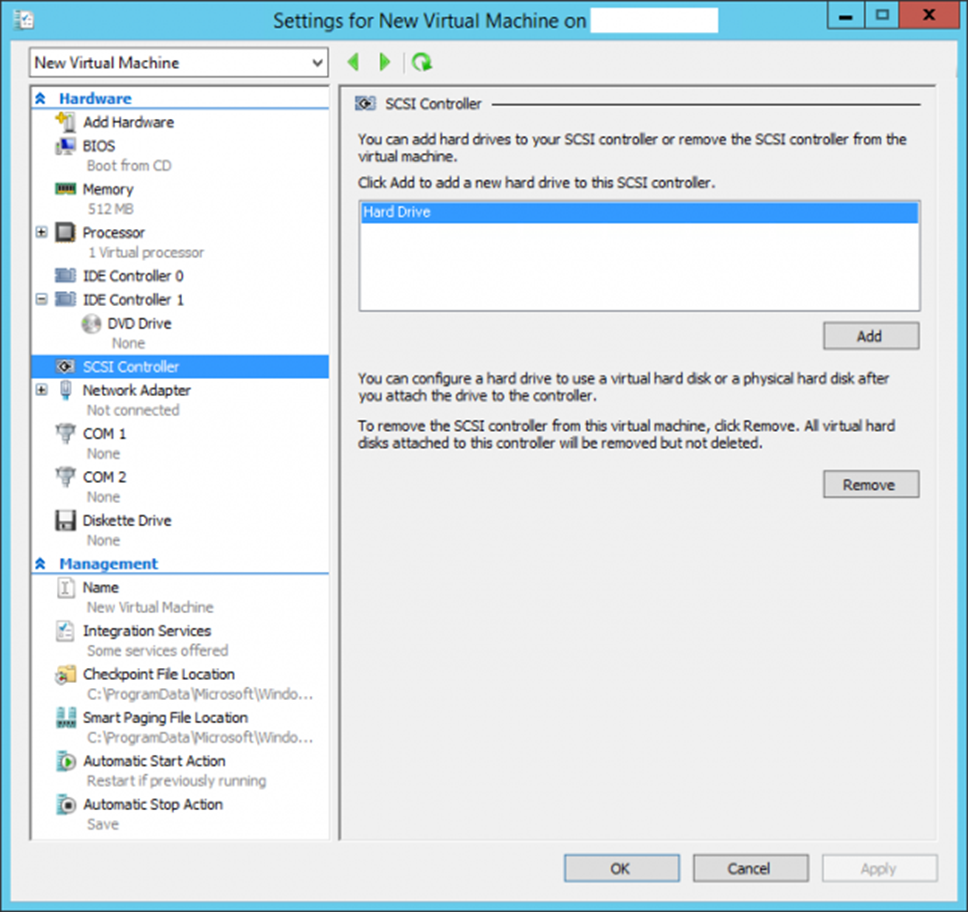
Task: Click the Automatic Stop Action icon
Action: [x=65, y=804]
